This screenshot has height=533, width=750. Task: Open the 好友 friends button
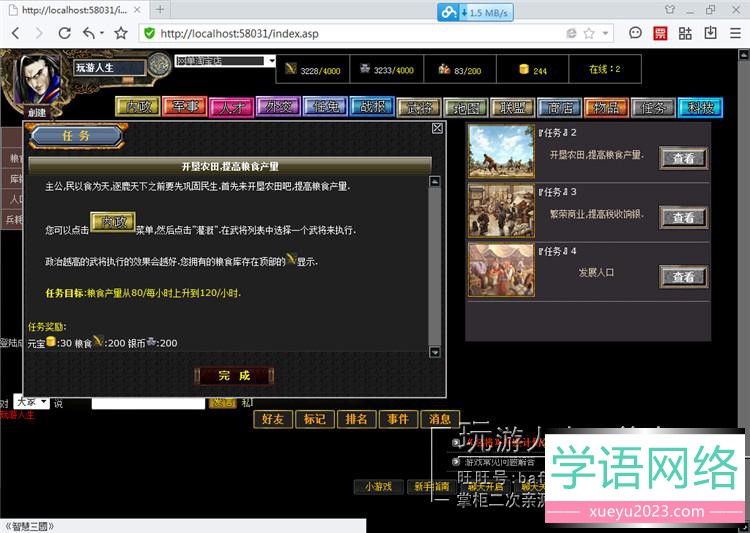click(x=271, y=419)
